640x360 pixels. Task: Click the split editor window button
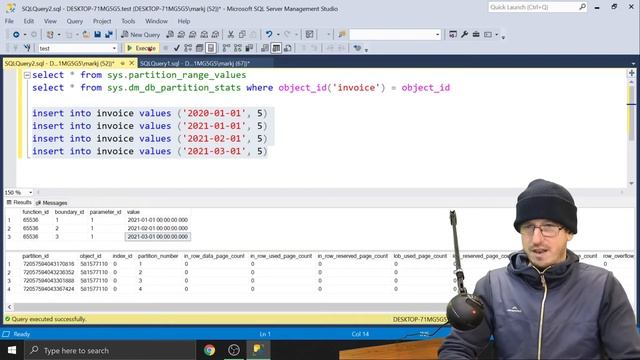point(631,73)
